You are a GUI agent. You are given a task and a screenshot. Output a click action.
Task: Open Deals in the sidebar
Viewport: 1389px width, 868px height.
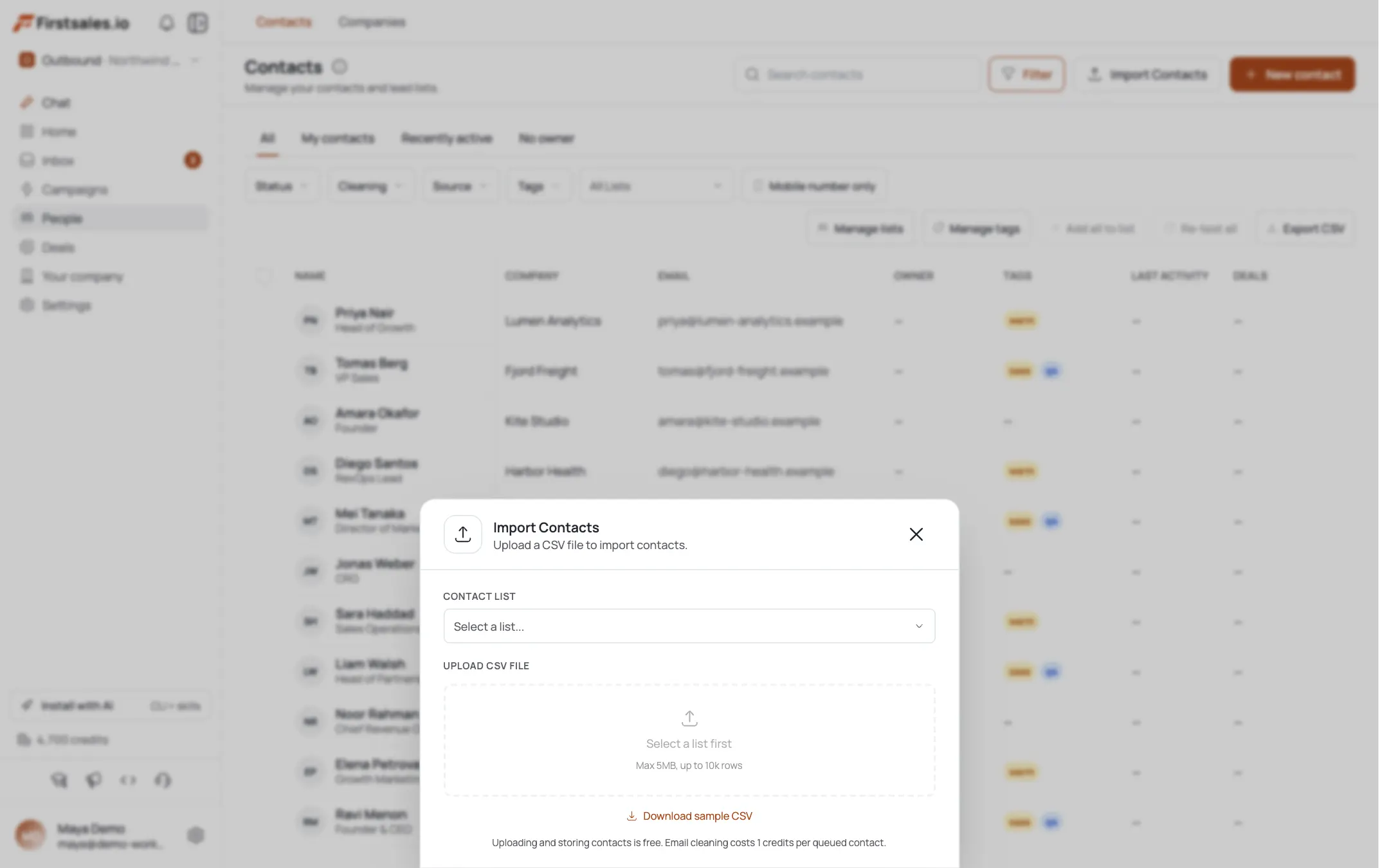tap(111, 248)
